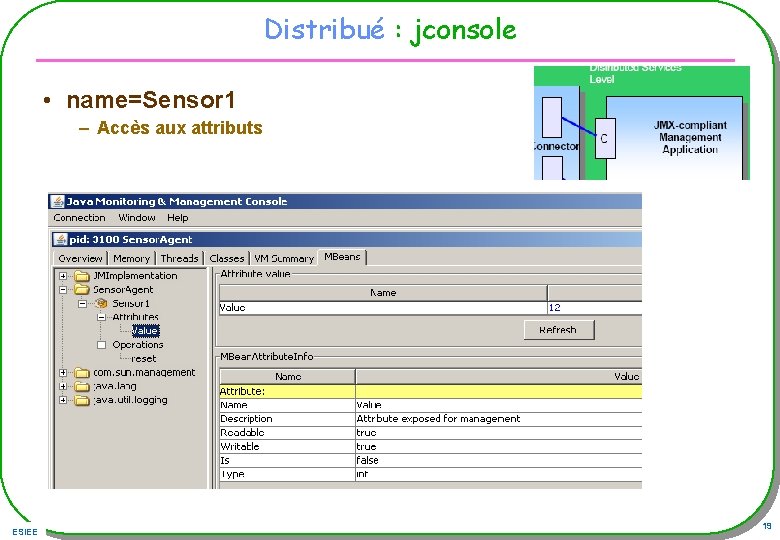Click the yellow Attribute: row
The width and height of the screenshot is (780, 540).
coord(430,391)
